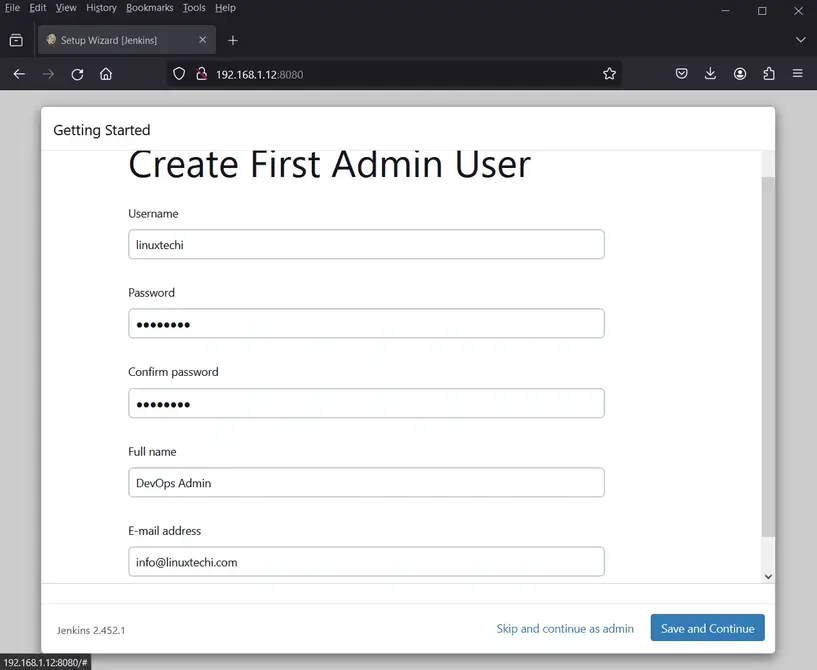Go to browser home page icon

tap(106, 74)
